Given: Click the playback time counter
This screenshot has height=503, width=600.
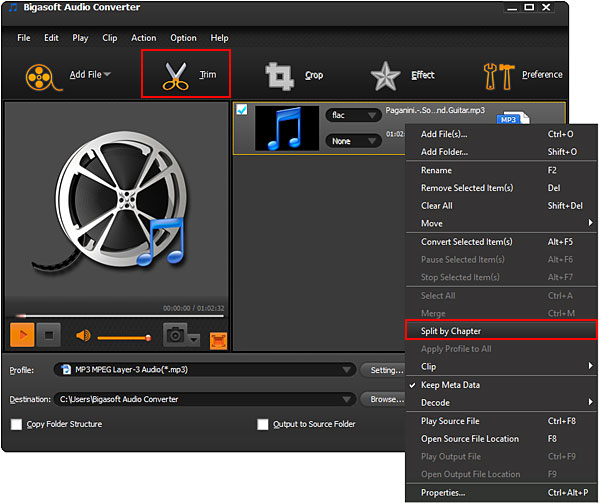Looking at the screenshot, I should (x=194, y=308).
